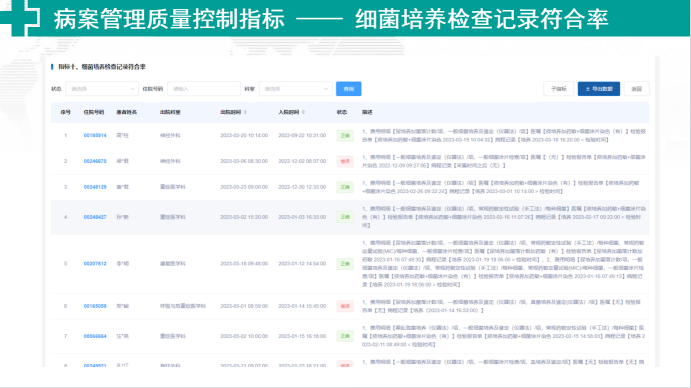
Task: Click the green 正确 status tag in row 3
Action: [x=345, y=187]
